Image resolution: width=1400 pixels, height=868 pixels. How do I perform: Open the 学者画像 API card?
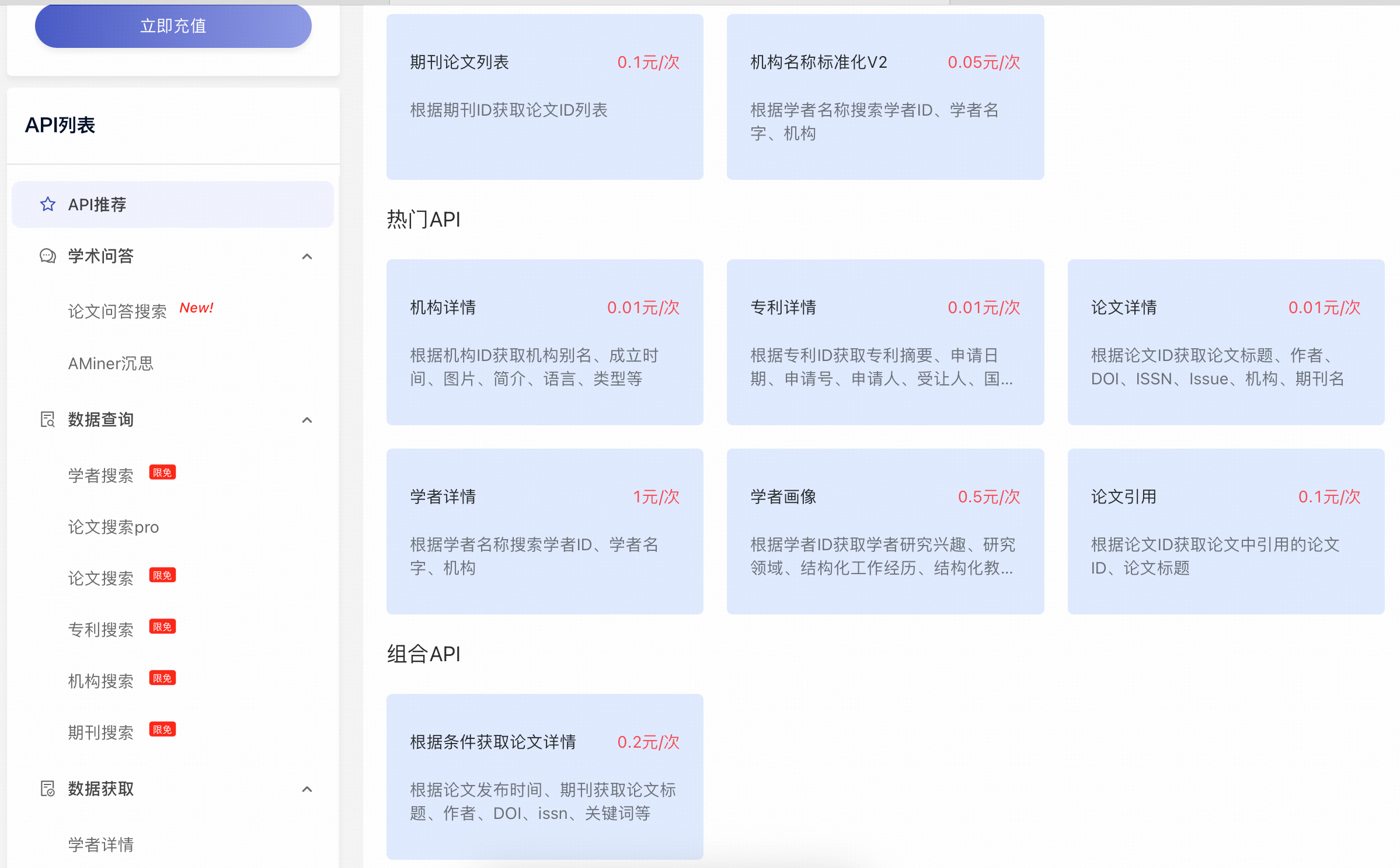pyautogui.click(x=885, y=531)
